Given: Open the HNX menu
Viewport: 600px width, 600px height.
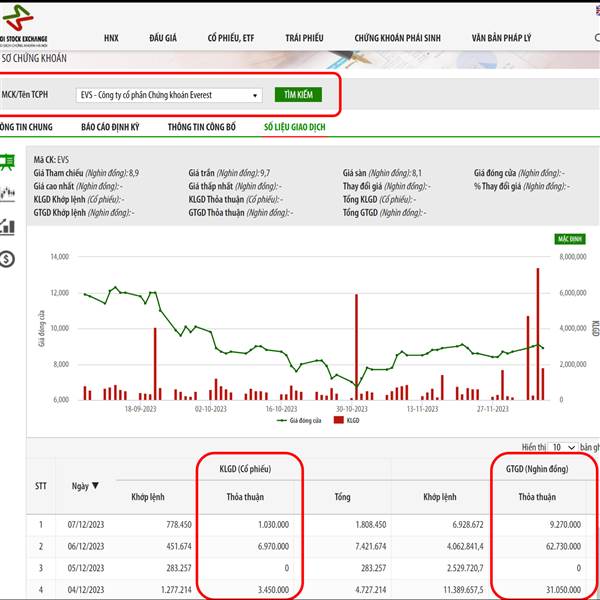Looking at the screenshot, I should 111,38.
